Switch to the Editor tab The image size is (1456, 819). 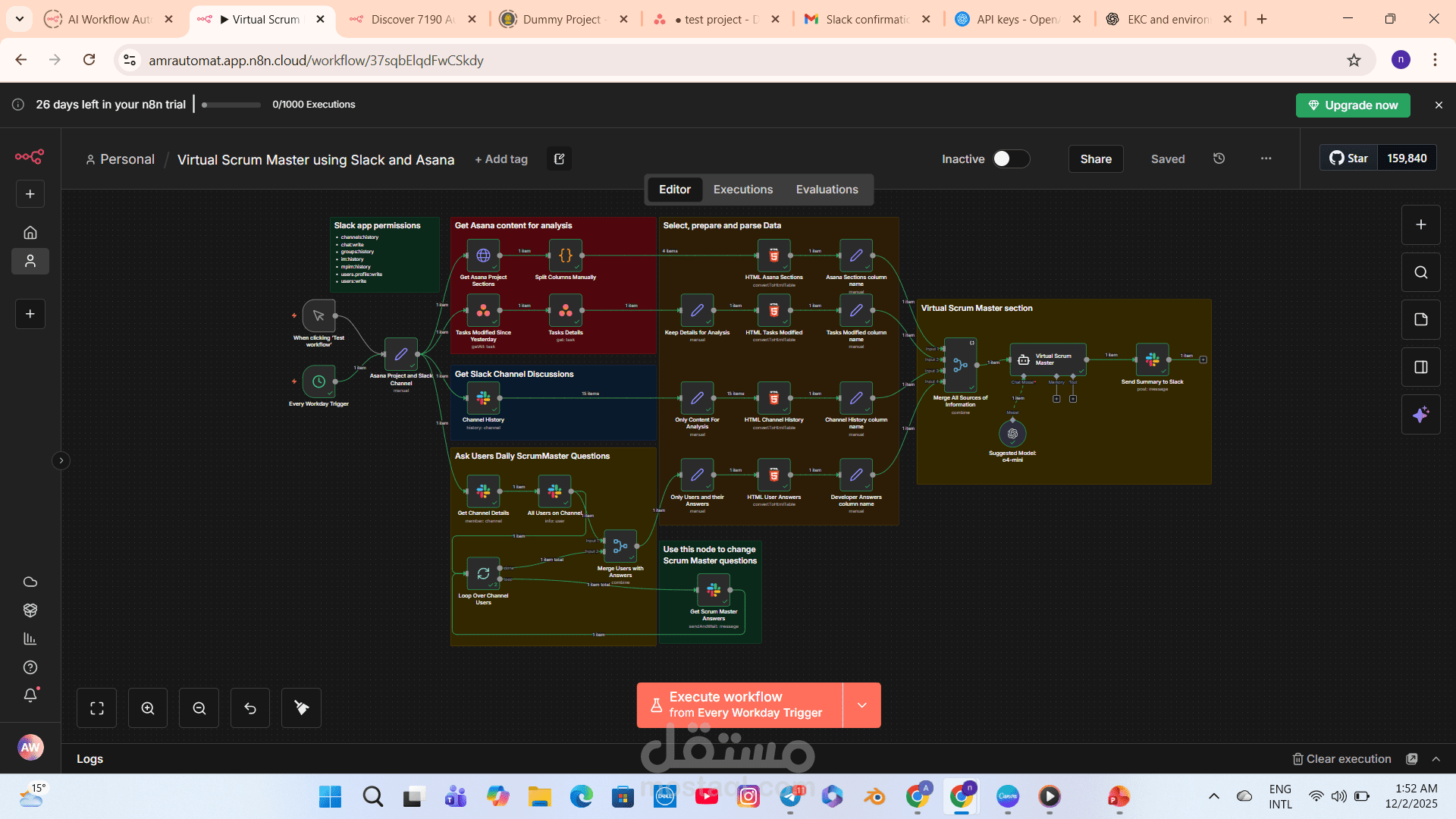674,190
